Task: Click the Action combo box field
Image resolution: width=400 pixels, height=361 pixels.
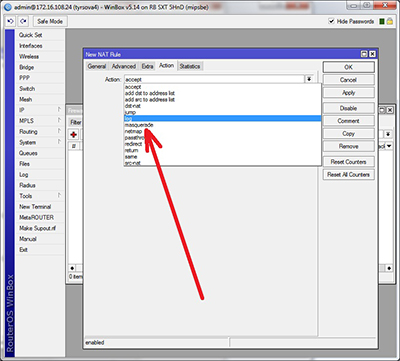Action: (214, 79)
